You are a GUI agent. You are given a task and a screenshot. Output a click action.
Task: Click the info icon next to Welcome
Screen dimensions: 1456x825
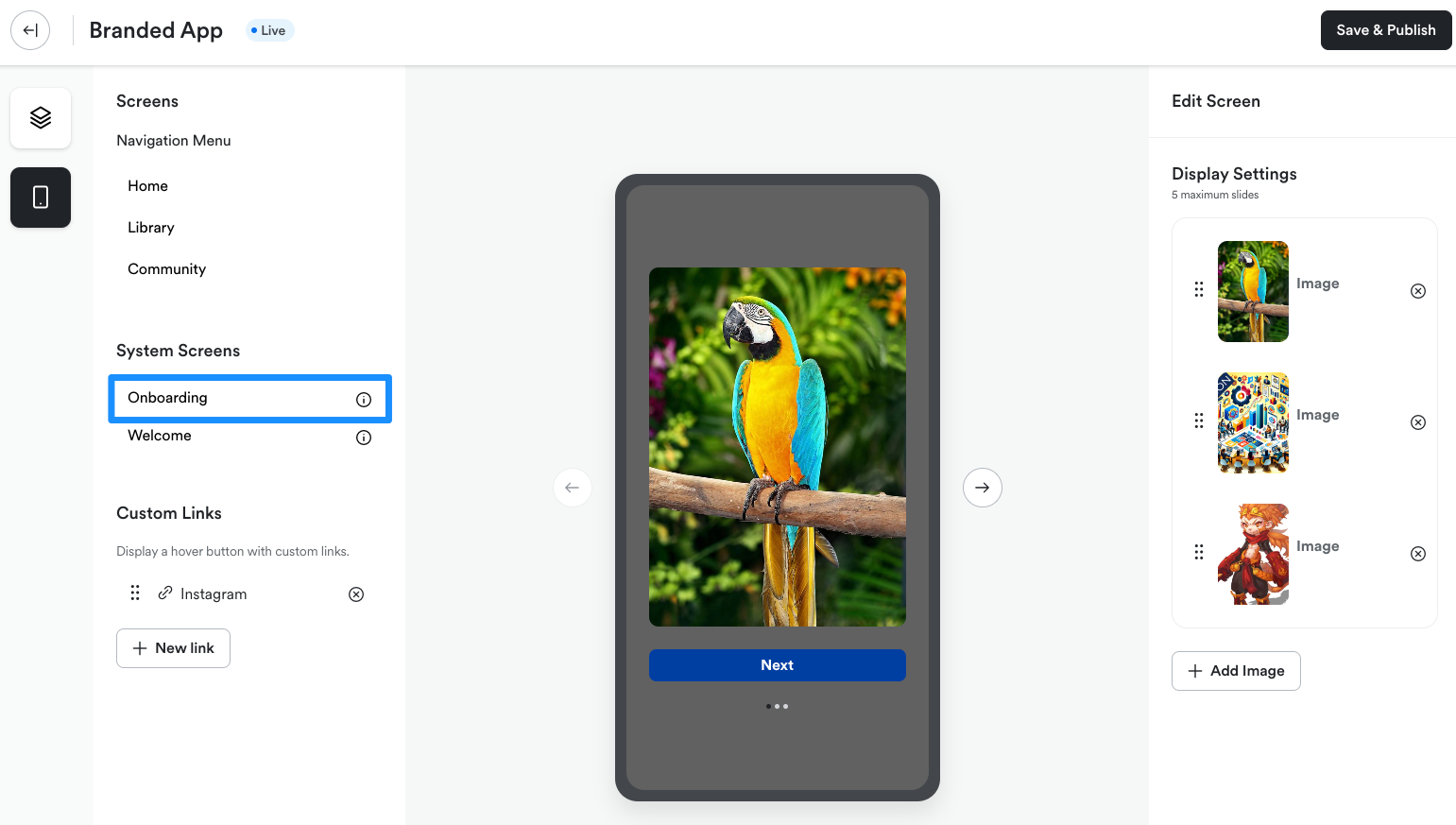tap(364, 438)
